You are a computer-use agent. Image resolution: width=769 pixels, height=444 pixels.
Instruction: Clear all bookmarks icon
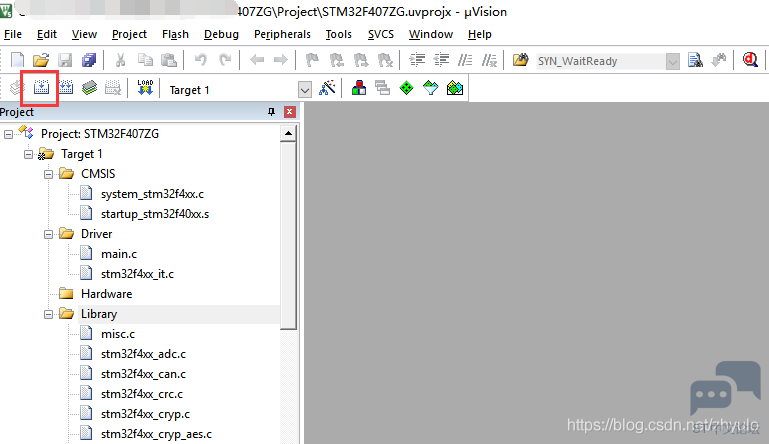[x=385, y=60]
